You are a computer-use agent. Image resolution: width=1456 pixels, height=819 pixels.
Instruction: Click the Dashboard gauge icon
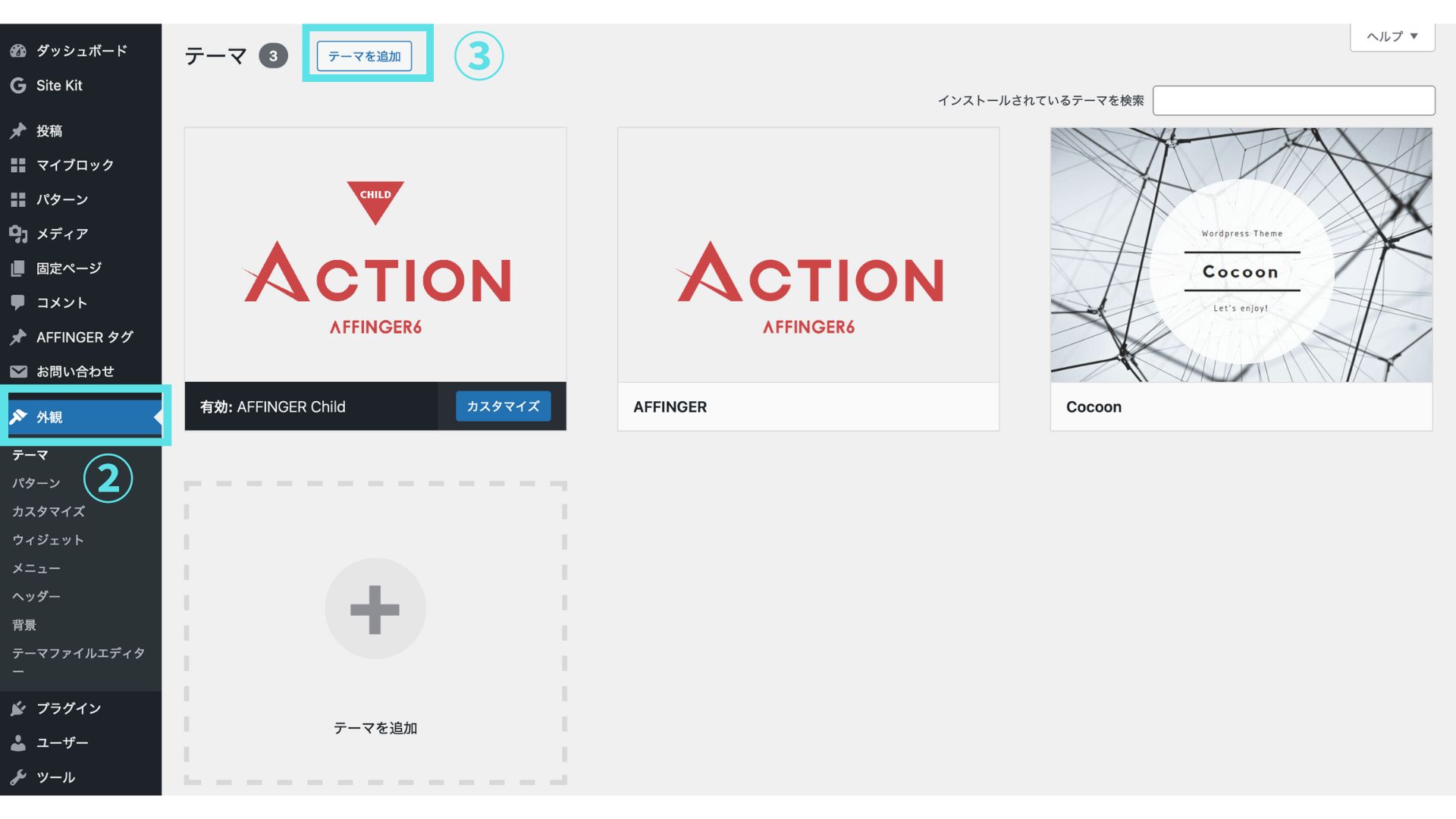(x=18, y=51)
